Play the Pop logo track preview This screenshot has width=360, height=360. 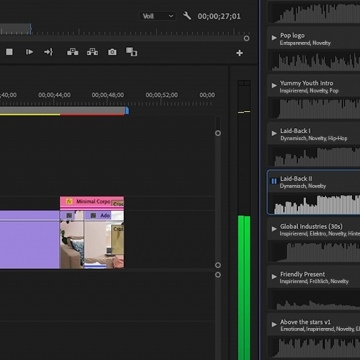(x=274, y=38)
